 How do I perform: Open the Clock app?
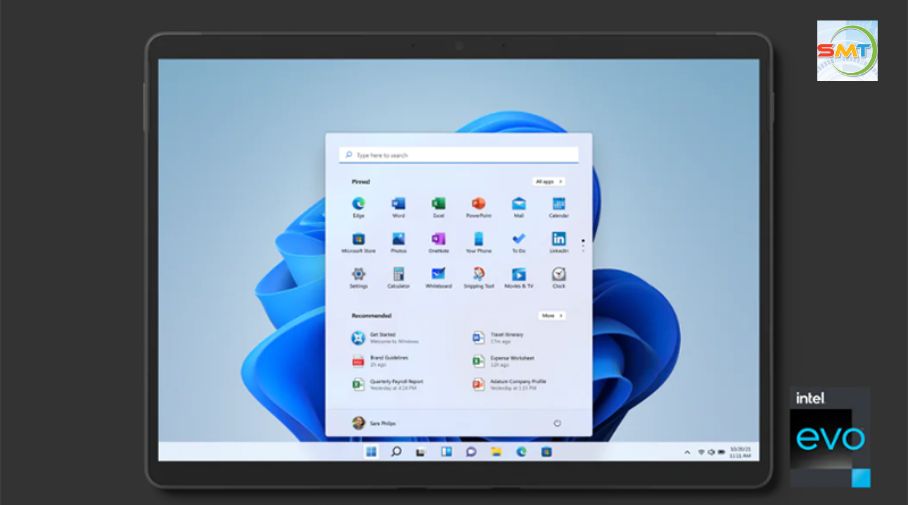pos(558,277)
